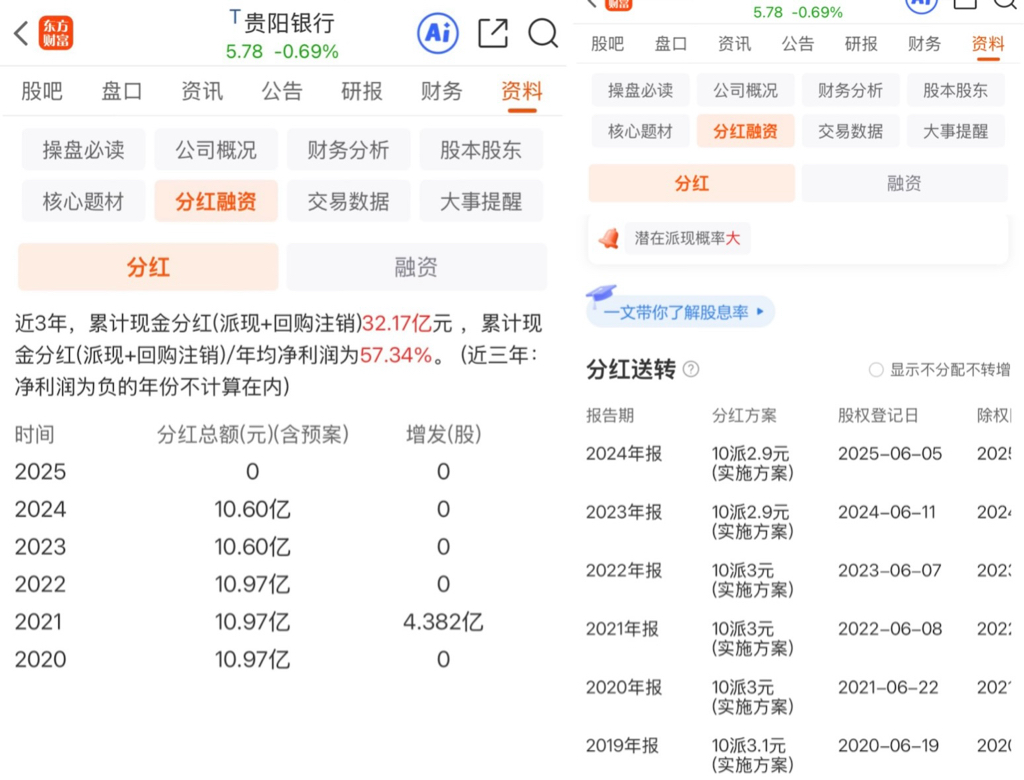Screen dimensions: 1024x780
Task: Open 交易数据 in right panel
Action: point(851,131)
